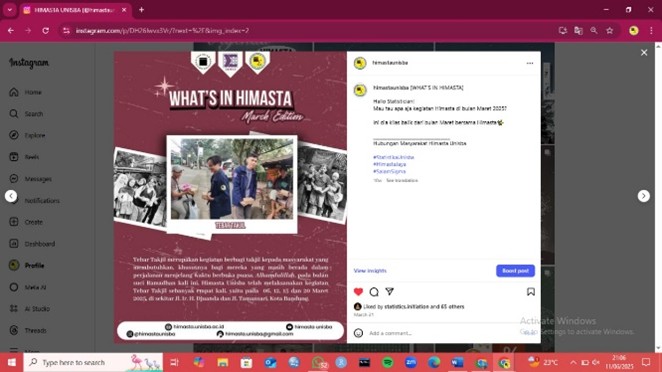This screenshot has width=662, height=372.
Task: Close the post viewer with X
Action: (644, 53)
